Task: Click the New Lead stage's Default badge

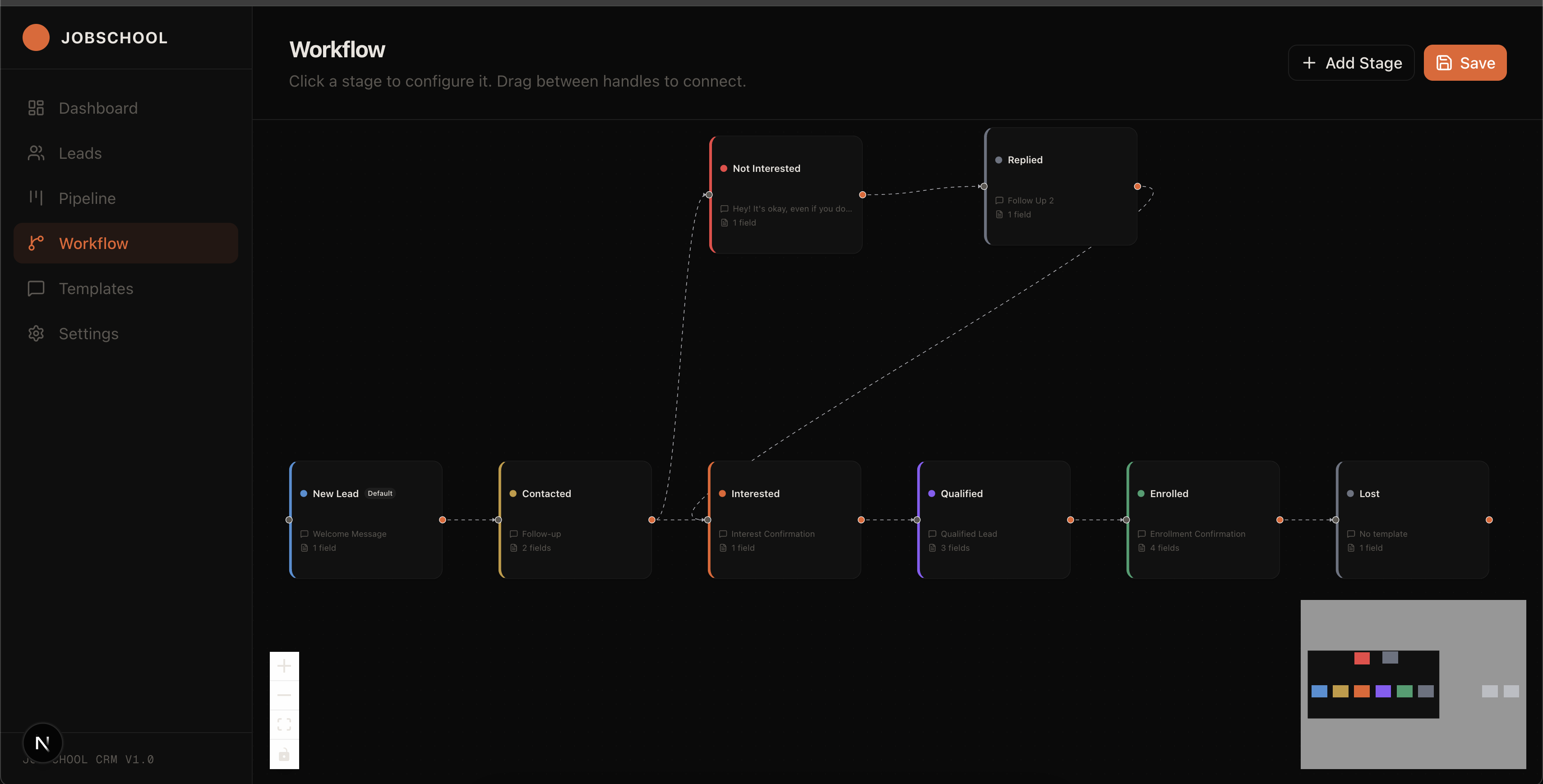Action: 380,493
